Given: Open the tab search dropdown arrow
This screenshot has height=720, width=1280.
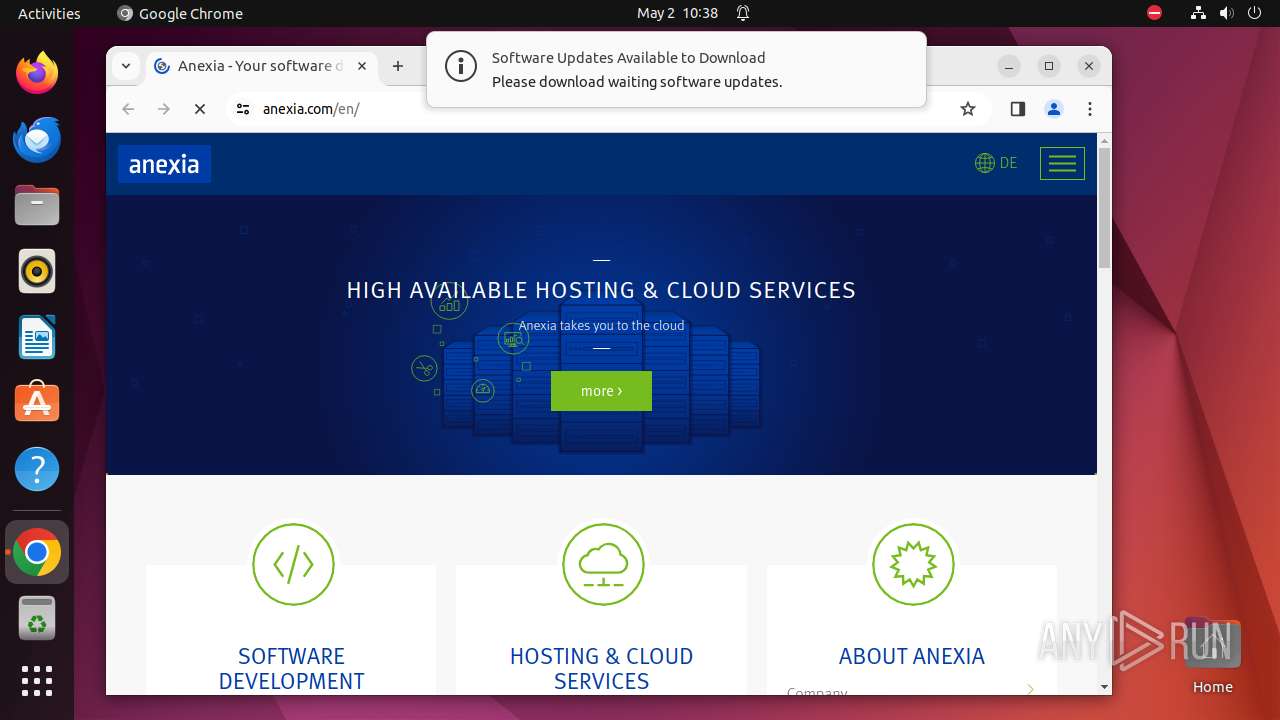Looking at the screenshot, I should coord(126,66).
